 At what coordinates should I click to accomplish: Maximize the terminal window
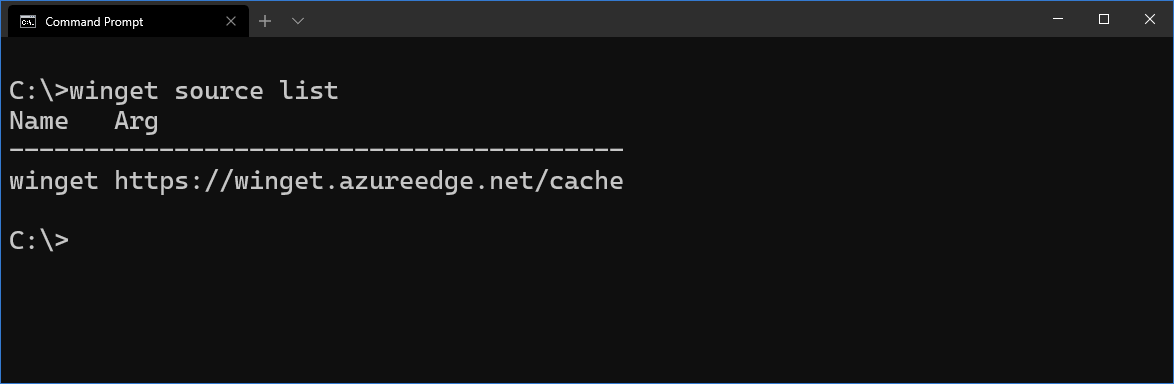(x=1104, y=19)
